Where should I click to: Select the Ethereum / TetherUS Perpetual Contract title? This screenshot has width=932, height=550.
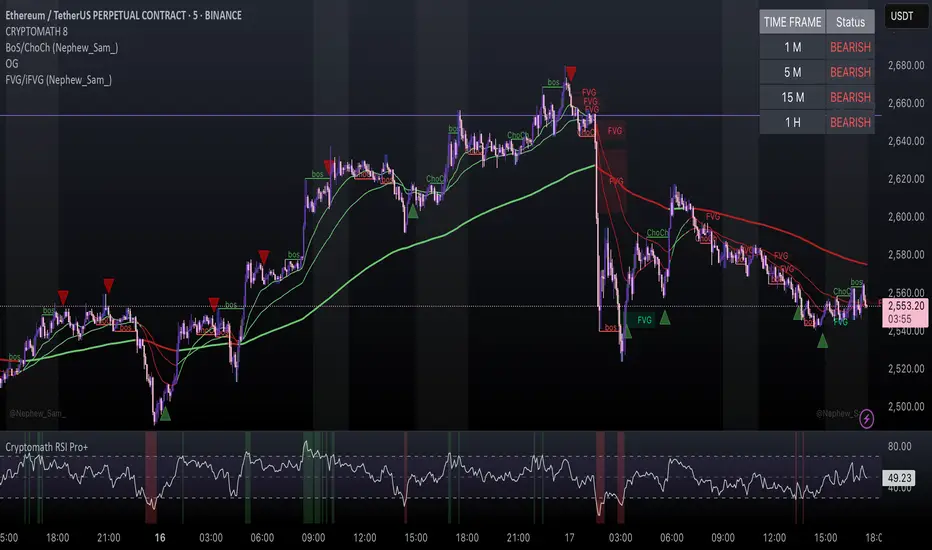click(124, 15)
